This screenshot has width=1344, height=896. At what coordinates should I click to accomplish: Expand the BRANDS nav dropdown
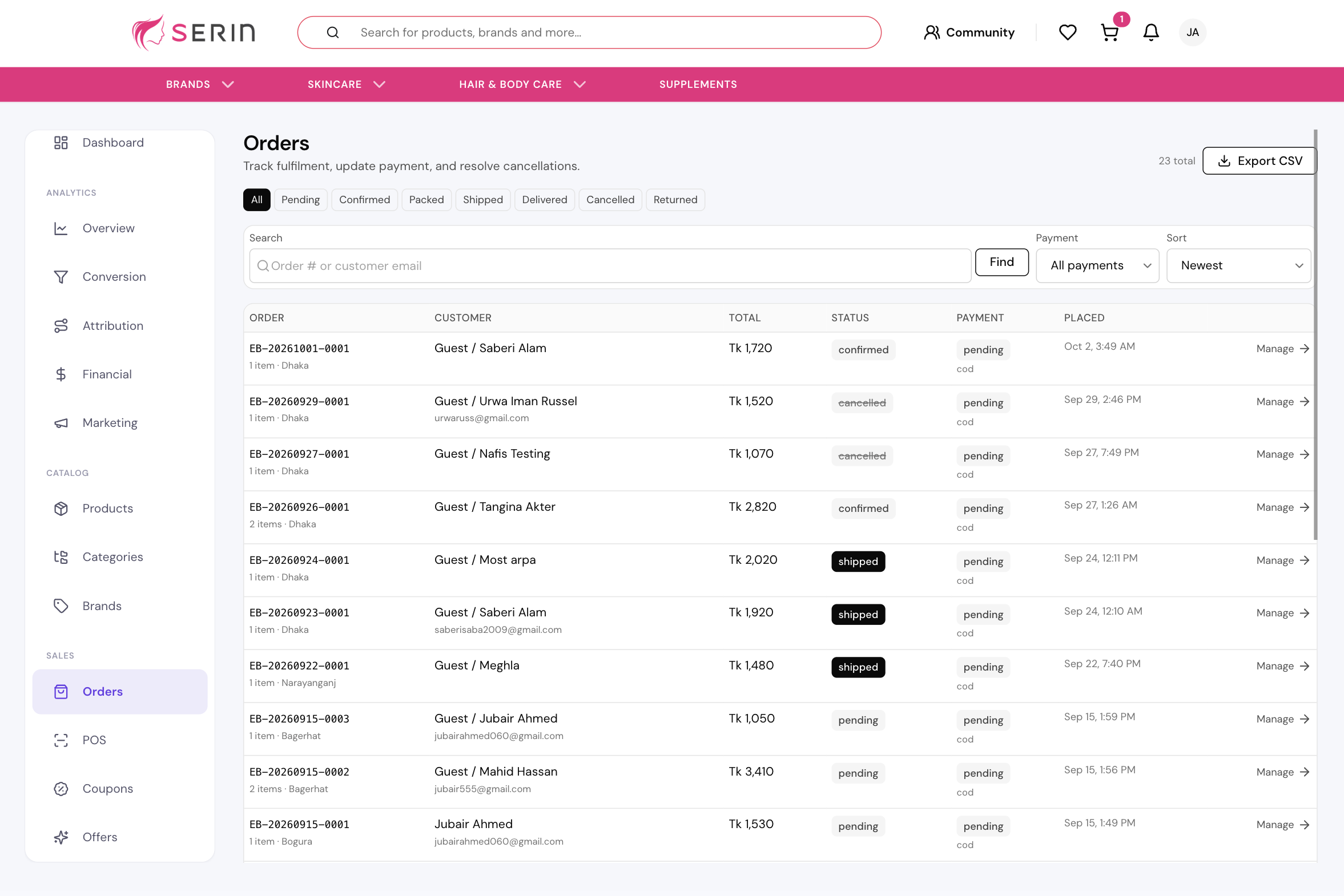pyautogui.click(x=200, y=84)
